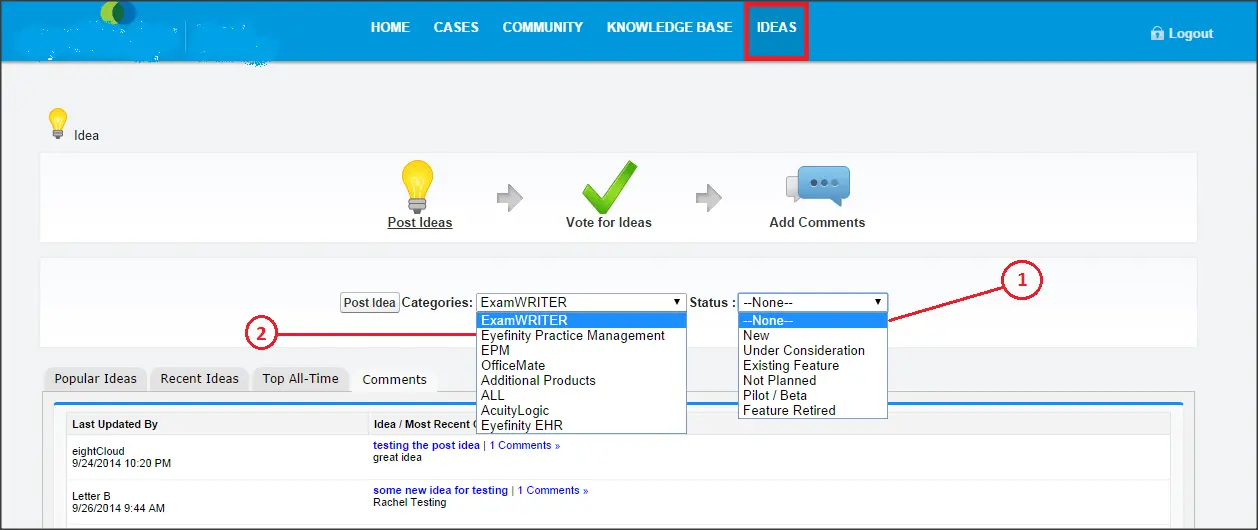Click the green Vote for Ideas checkmark

tap(609, 187)
